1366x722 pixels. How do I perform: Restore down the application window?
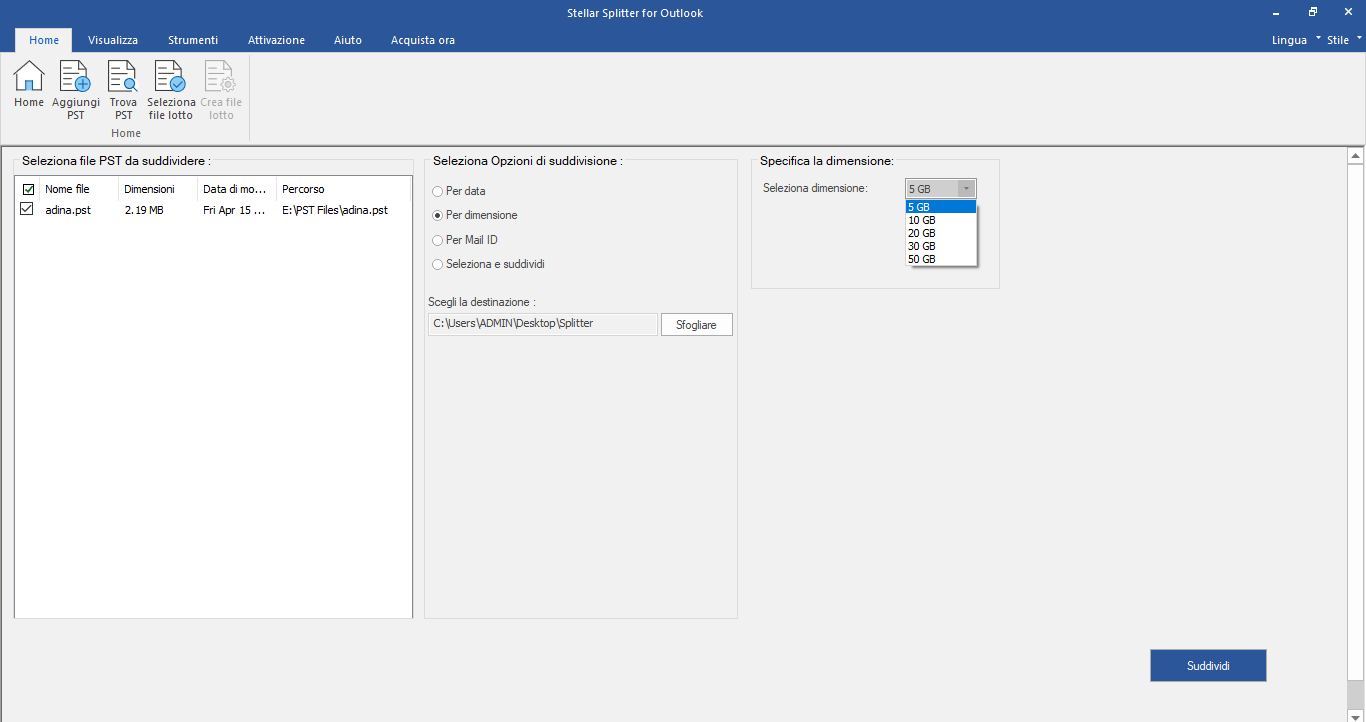click(x=1313, y=13)
